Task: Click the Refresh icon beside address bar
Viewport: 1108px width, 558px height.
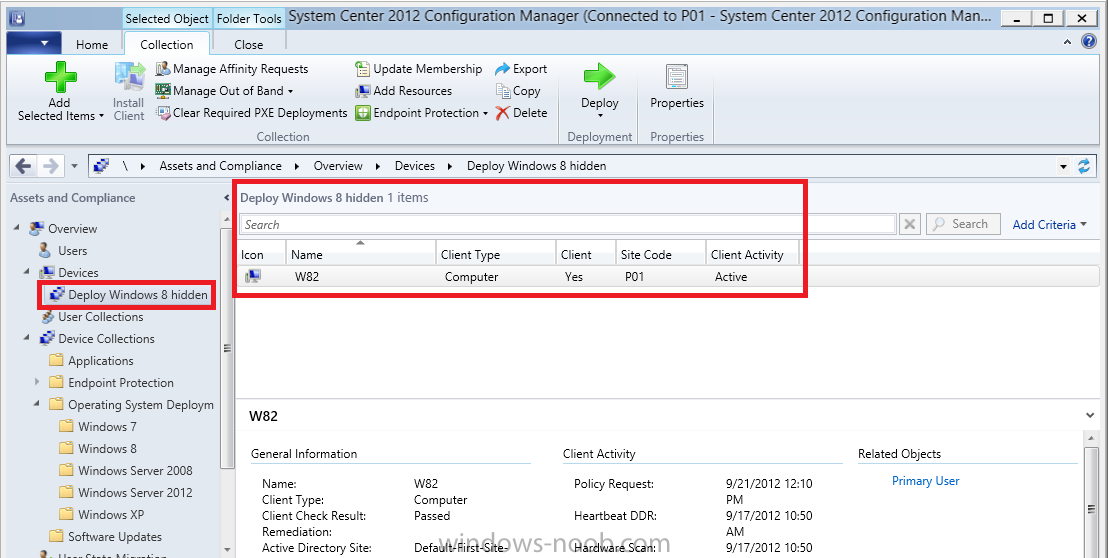Action: (1084, 166)
